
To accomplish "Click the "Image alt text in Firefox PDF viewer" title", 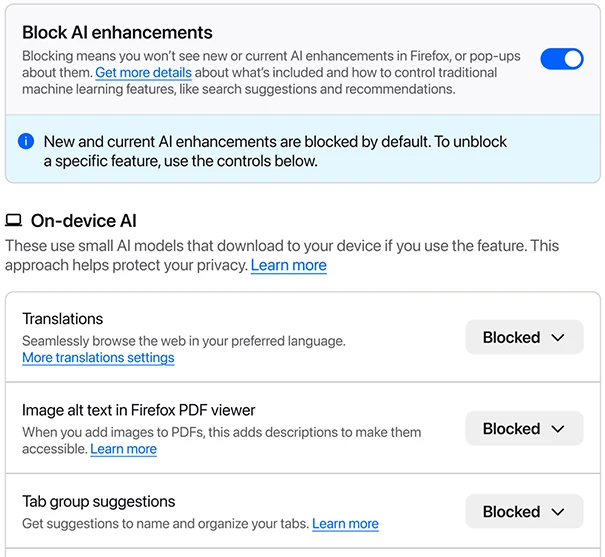I will [x=139, y=410].
